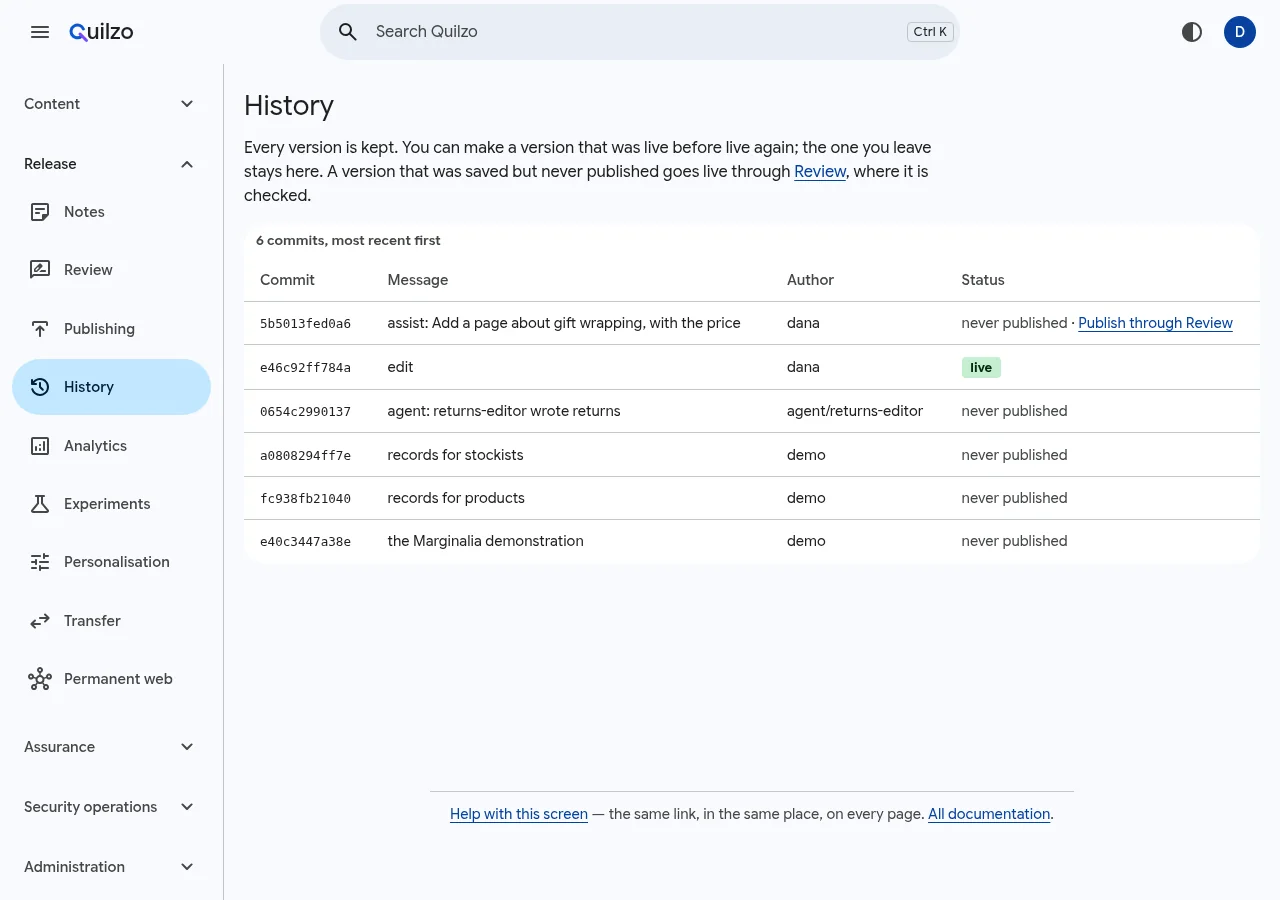Open the hamburger navigation menu
The image size is (1280, 900).
40,32
